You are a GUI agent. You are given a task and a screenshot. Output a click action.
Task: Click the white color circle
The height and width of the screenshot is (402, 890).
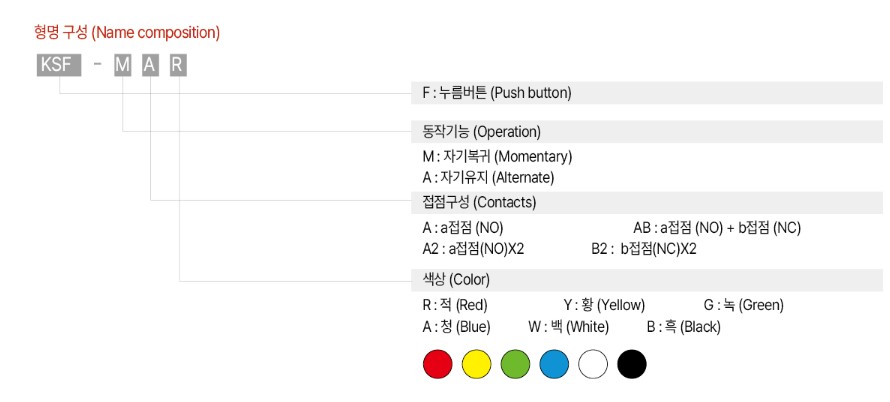coord(593,364)
